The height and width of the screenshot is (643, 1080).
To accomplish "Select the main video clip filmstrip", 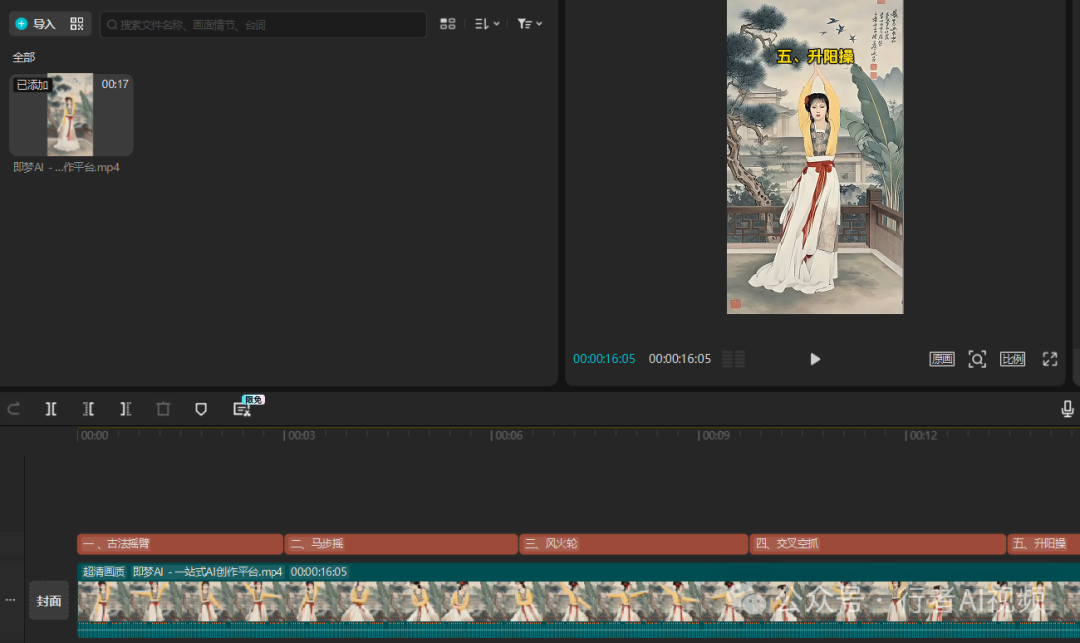I will pos(579,601).
